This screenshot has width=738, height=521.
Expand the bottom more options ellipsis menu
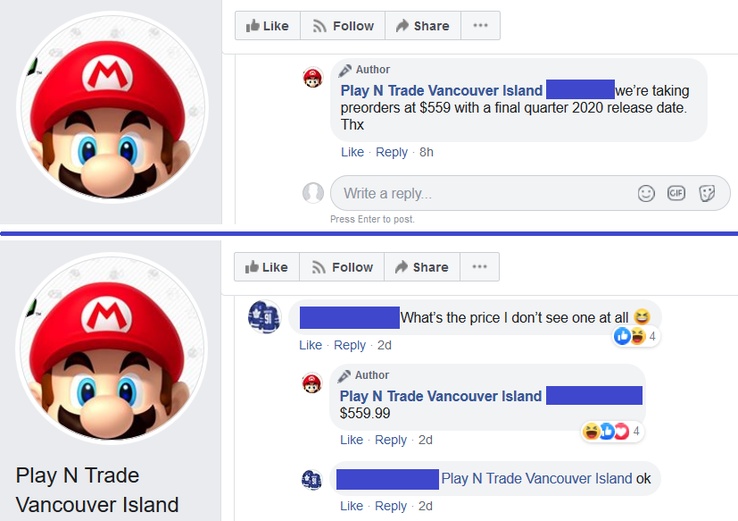point(480,267)
